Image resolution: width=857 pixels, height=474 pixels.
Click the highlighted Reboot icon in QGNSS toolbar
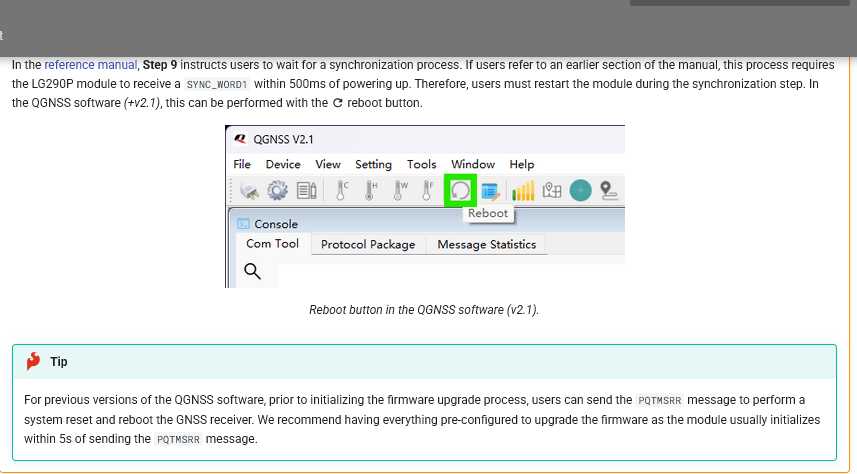(x=460, y=189)
